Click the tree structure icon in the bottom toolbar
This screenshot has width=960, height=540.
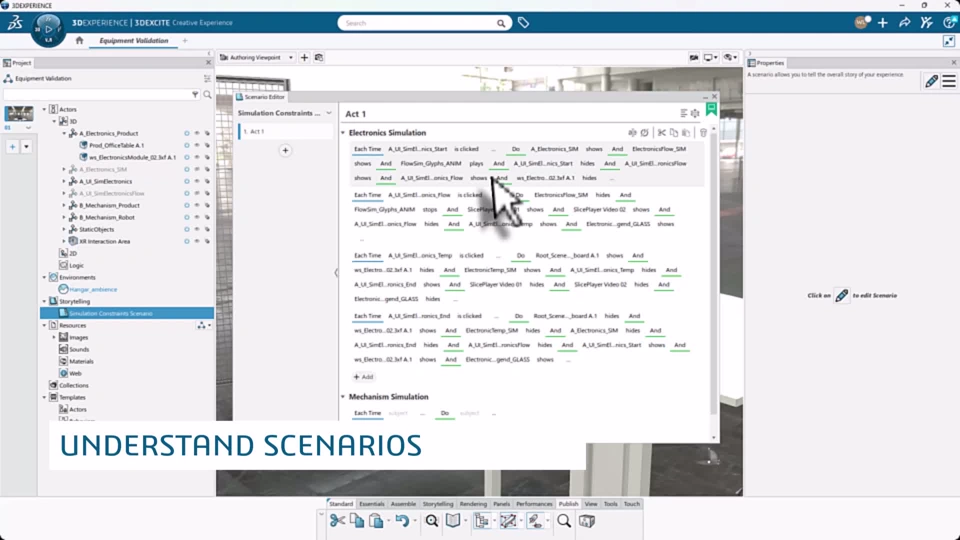pyautogui.click(x=482, y=521)
